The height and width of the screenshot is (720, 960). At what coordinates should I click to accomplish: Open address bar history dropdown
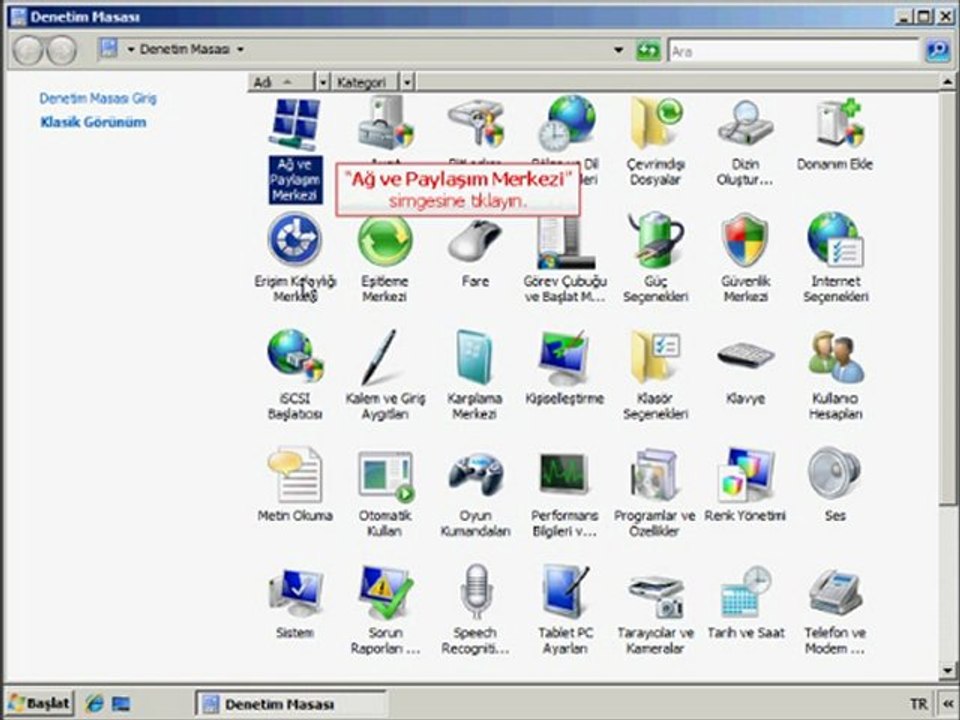point(618,50)
